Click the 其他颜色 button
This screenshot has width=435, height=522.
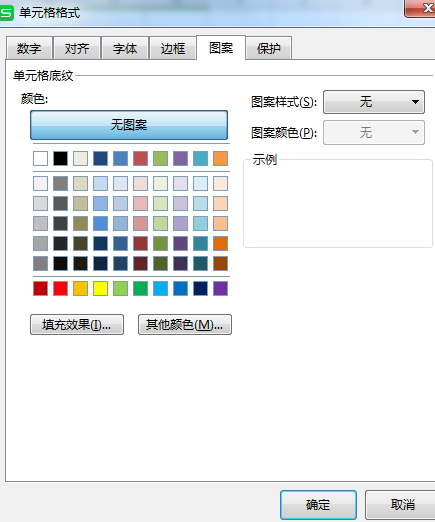tap(185, 324)
